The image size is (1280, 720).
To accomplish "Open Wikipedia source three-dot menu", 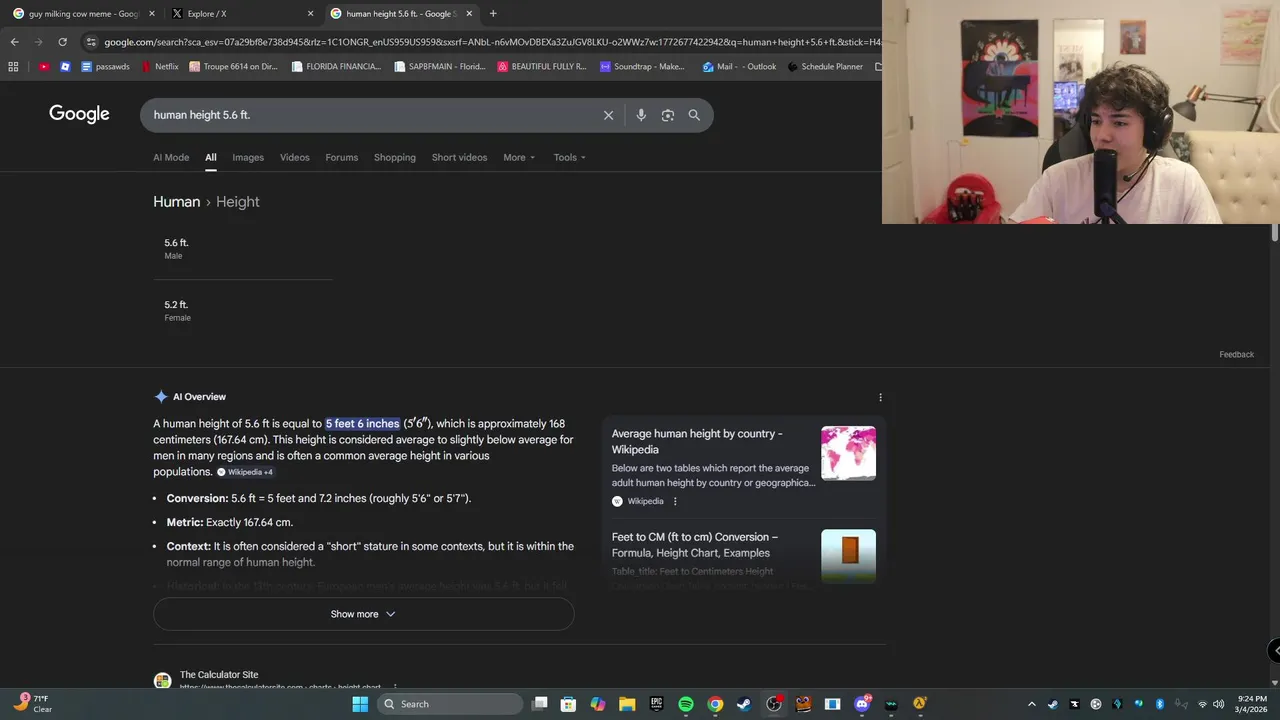I will coord(675,501).
